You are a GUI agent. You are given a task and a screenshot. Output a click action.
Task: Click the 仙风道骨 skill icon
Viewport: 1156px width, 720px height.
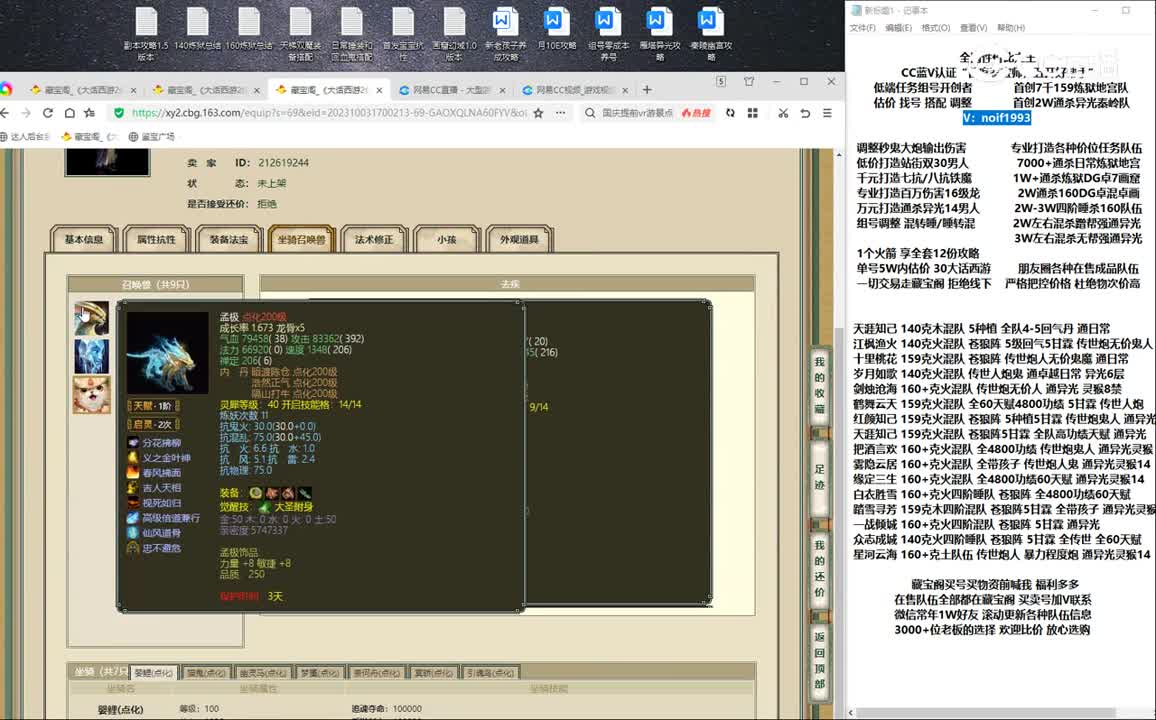tap(133, 533)
